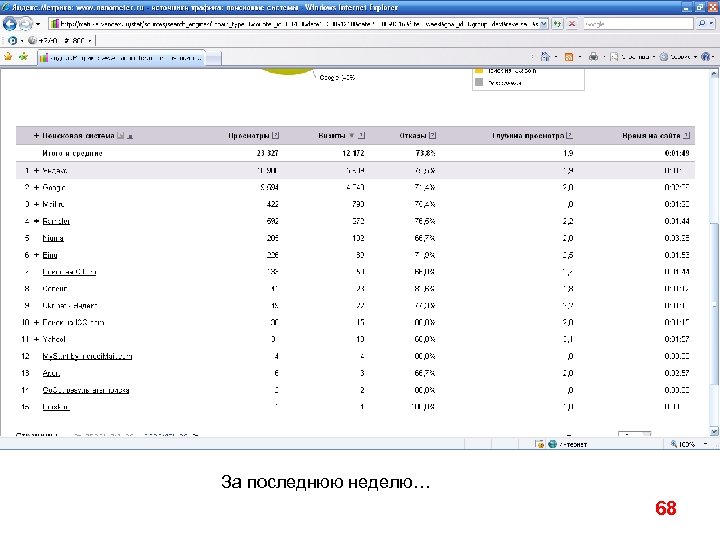The width and height of the screenshot is (720, 540).
Task: Click the Home icon in command bar
Action: pos(545,57)
